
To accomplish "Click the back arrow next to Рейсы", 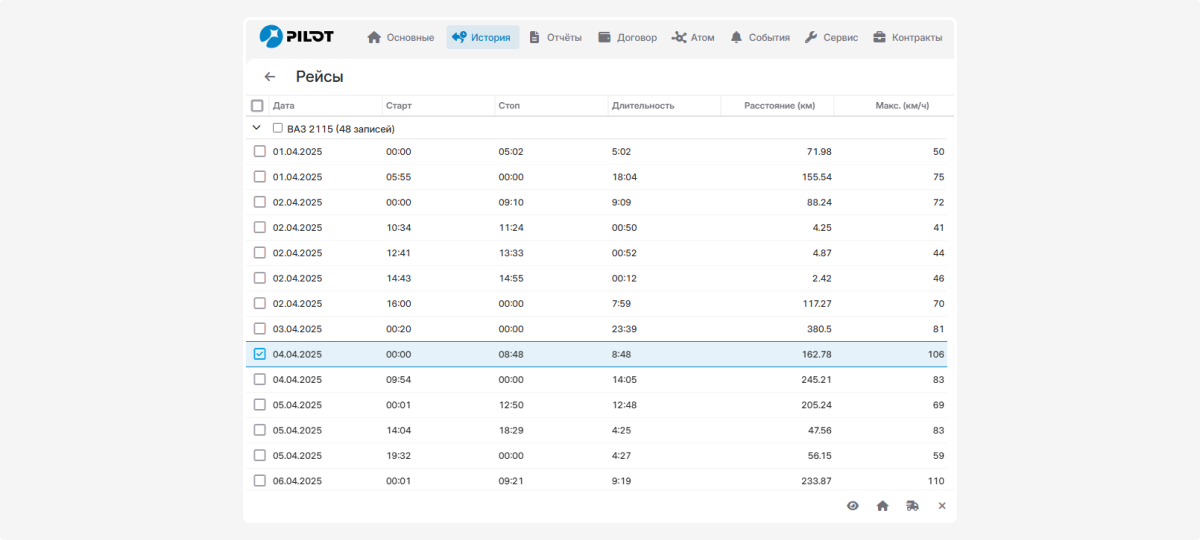I will coord(269,77).
